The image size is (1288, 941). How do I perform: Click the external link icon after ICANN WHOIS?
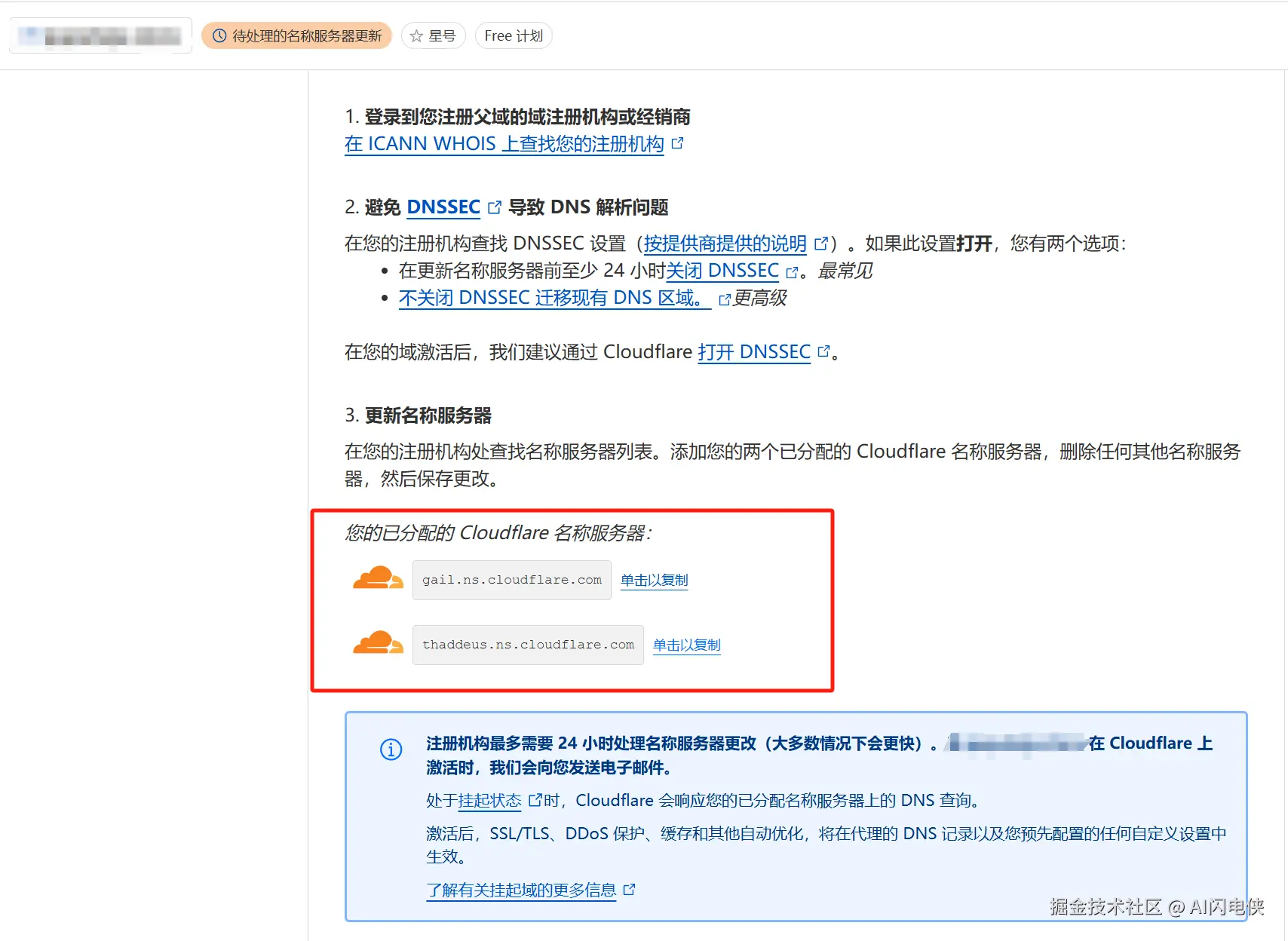pyautogui.click(x=677, y=143)
